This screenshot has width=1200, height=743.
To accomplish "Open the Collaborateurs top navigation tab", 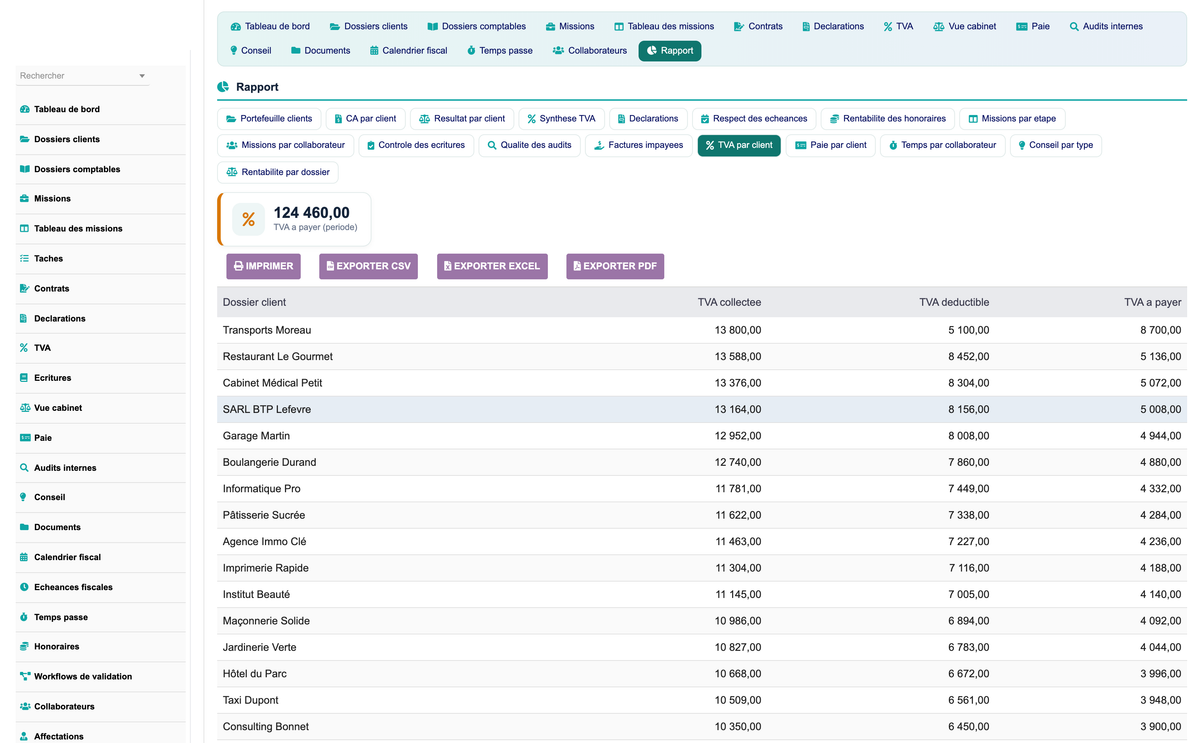I will 590,50.
